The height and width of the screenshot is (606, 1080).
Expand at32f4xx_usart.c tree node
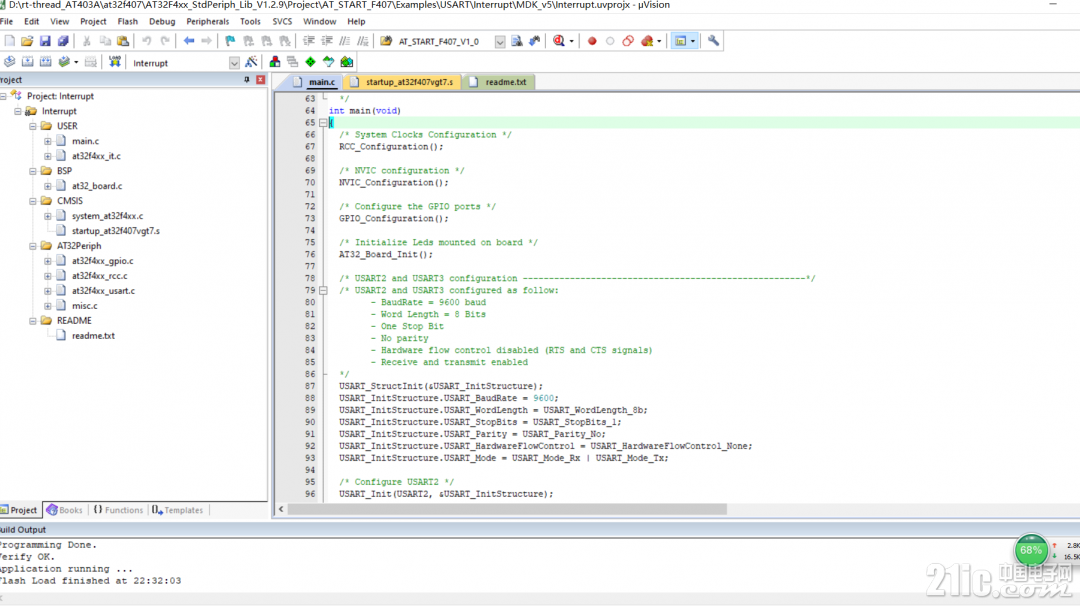(x=48, y=291)
